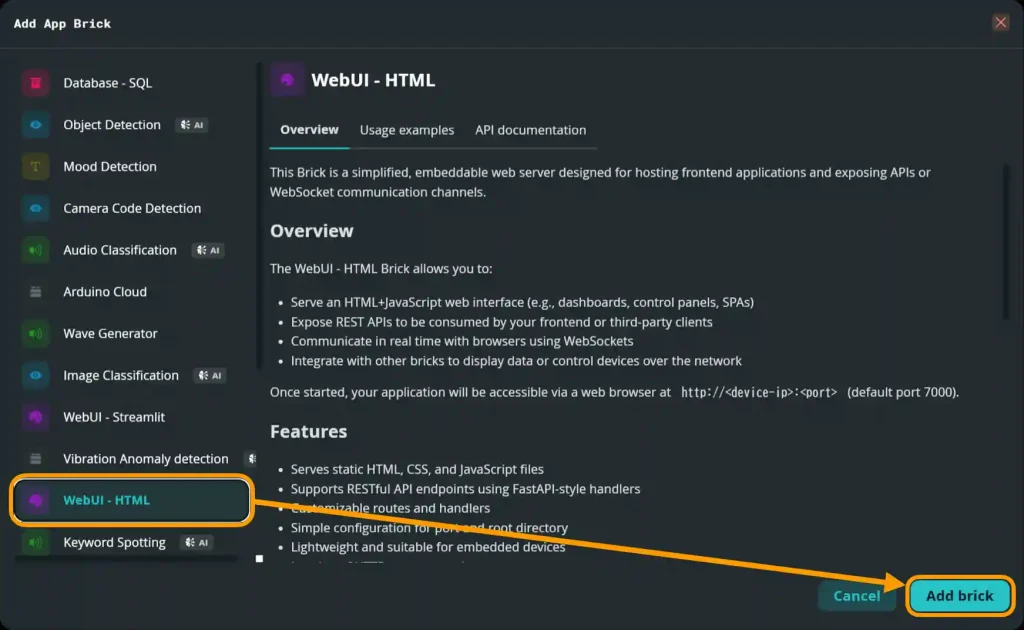Click the Keyword Spotting brick icon
Viewport: 1024px width, 630px height.
coord(36,543)
